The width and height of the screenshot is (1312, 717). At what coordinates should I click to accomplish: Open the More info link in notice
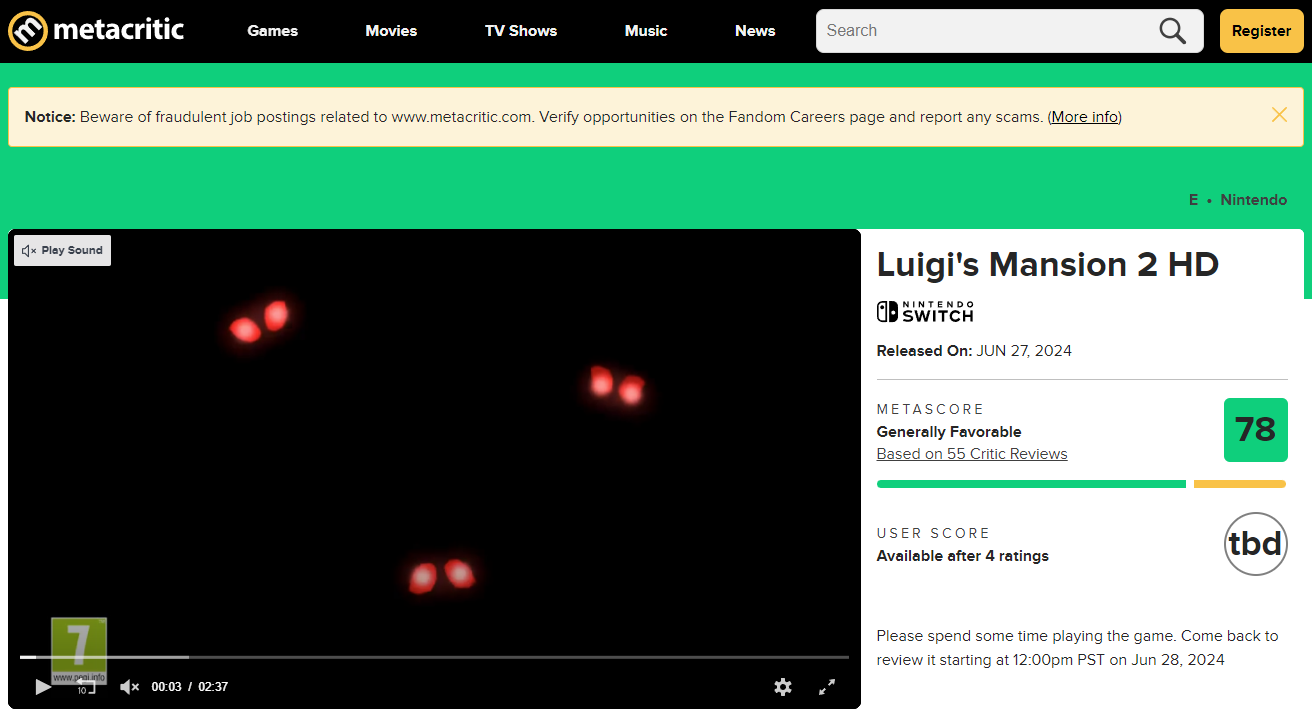[1085, 117]
